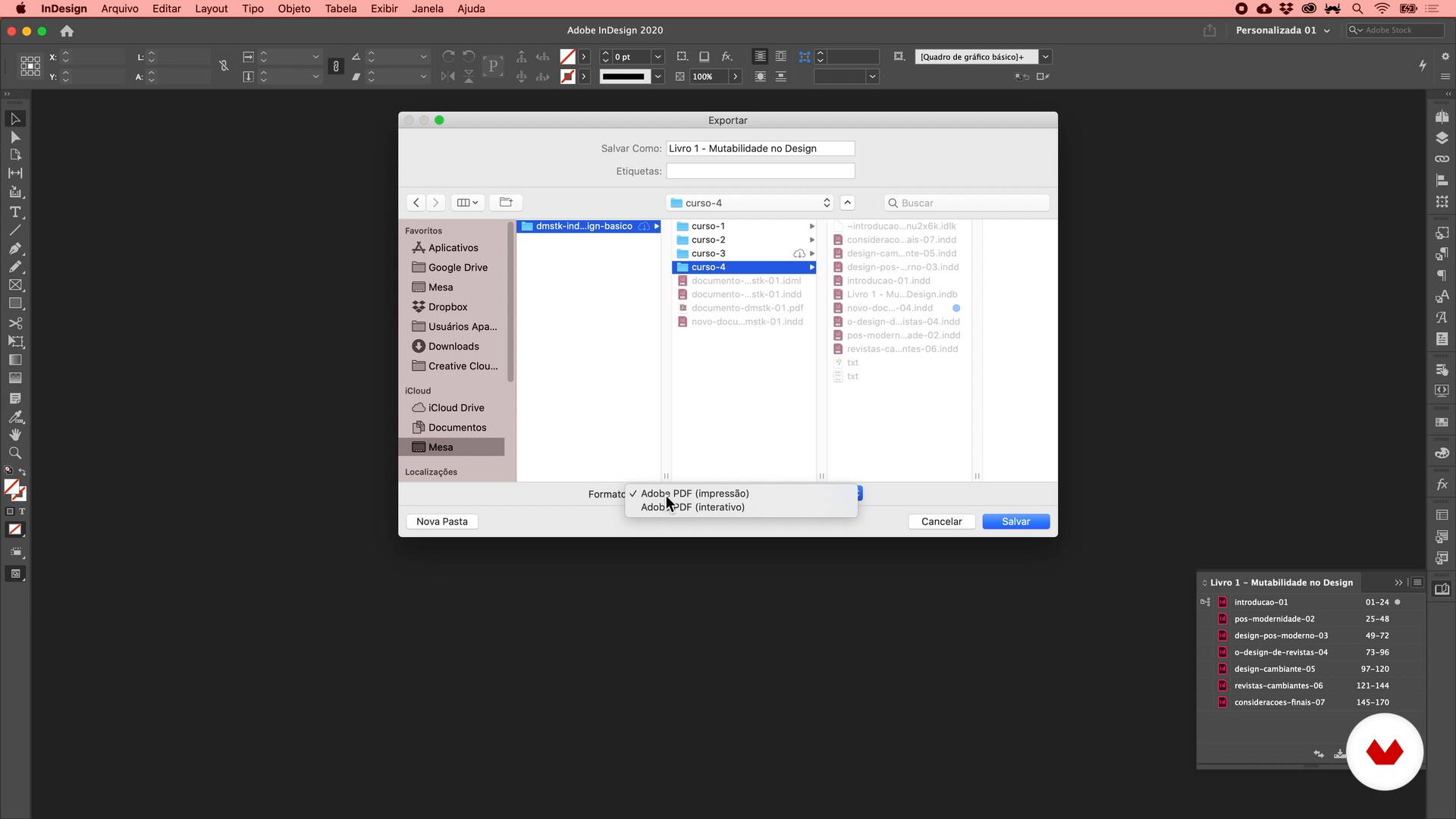Open the curso-4 folder path dropdown
Viewport: 1456px width, 819px height.
click(749, 202)
